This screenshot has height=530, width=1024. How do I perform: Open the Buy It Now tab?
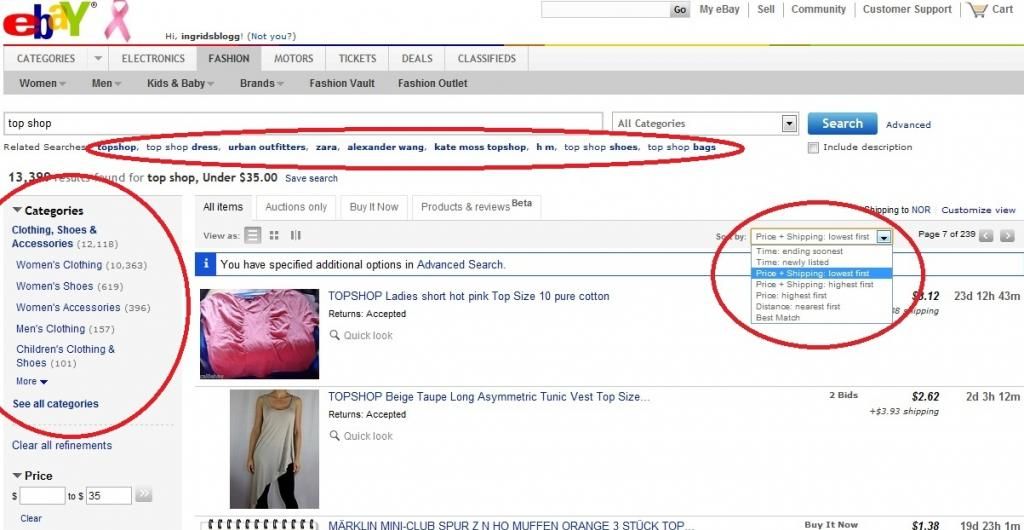[x=374, y=207]
